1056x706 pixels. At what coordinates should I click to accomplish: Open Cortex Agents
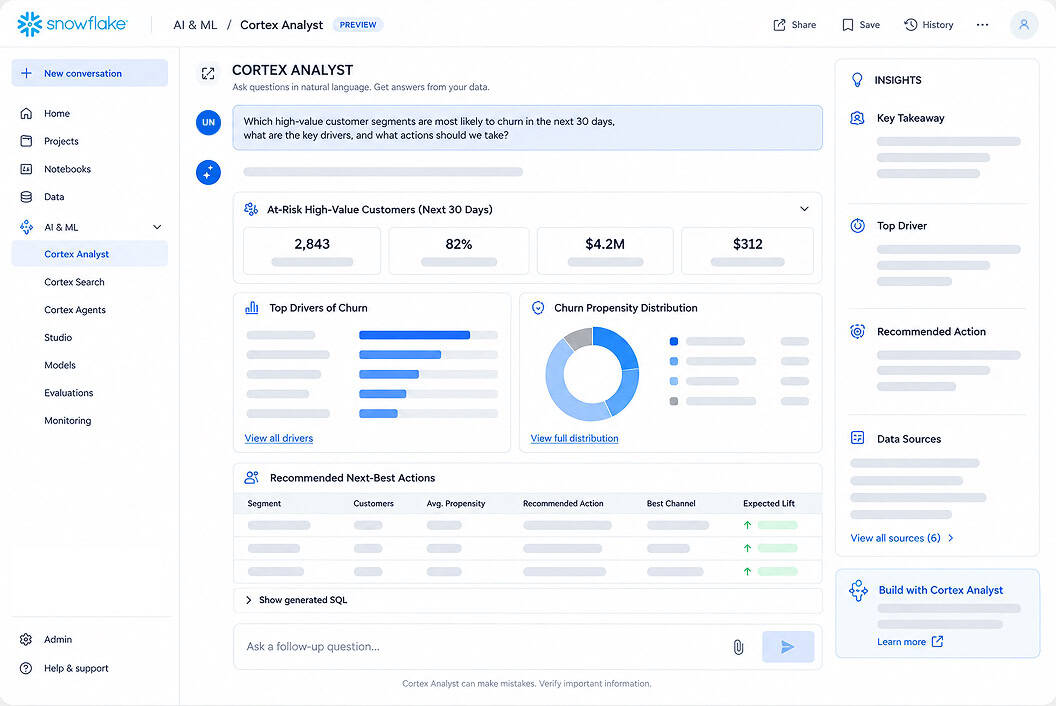(75, 310)
